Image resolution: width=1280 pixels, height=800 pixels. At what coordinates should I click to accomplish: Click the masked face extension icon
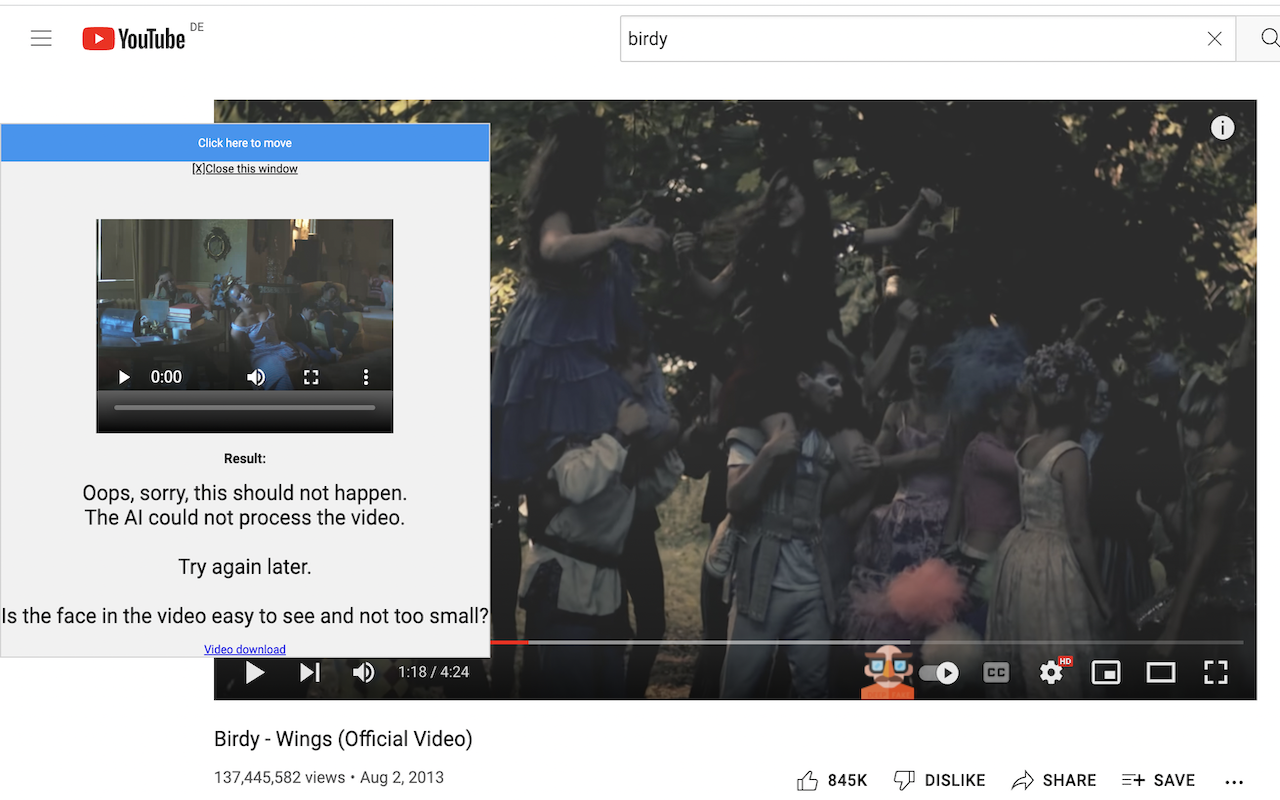click(x=888, y=672)
